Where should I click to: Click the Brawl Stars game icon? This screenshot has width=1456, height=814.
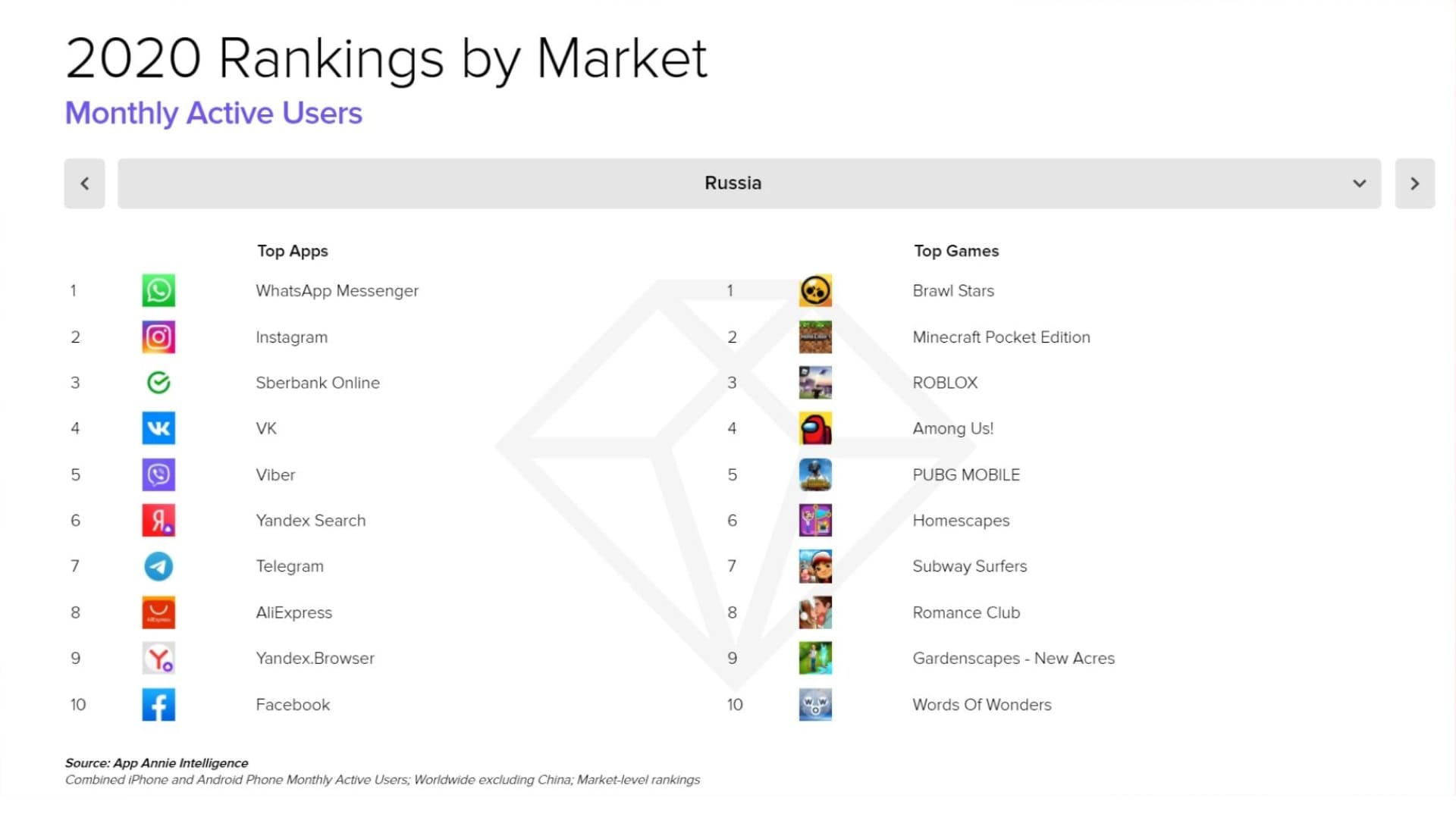click(x=815, y=290)
